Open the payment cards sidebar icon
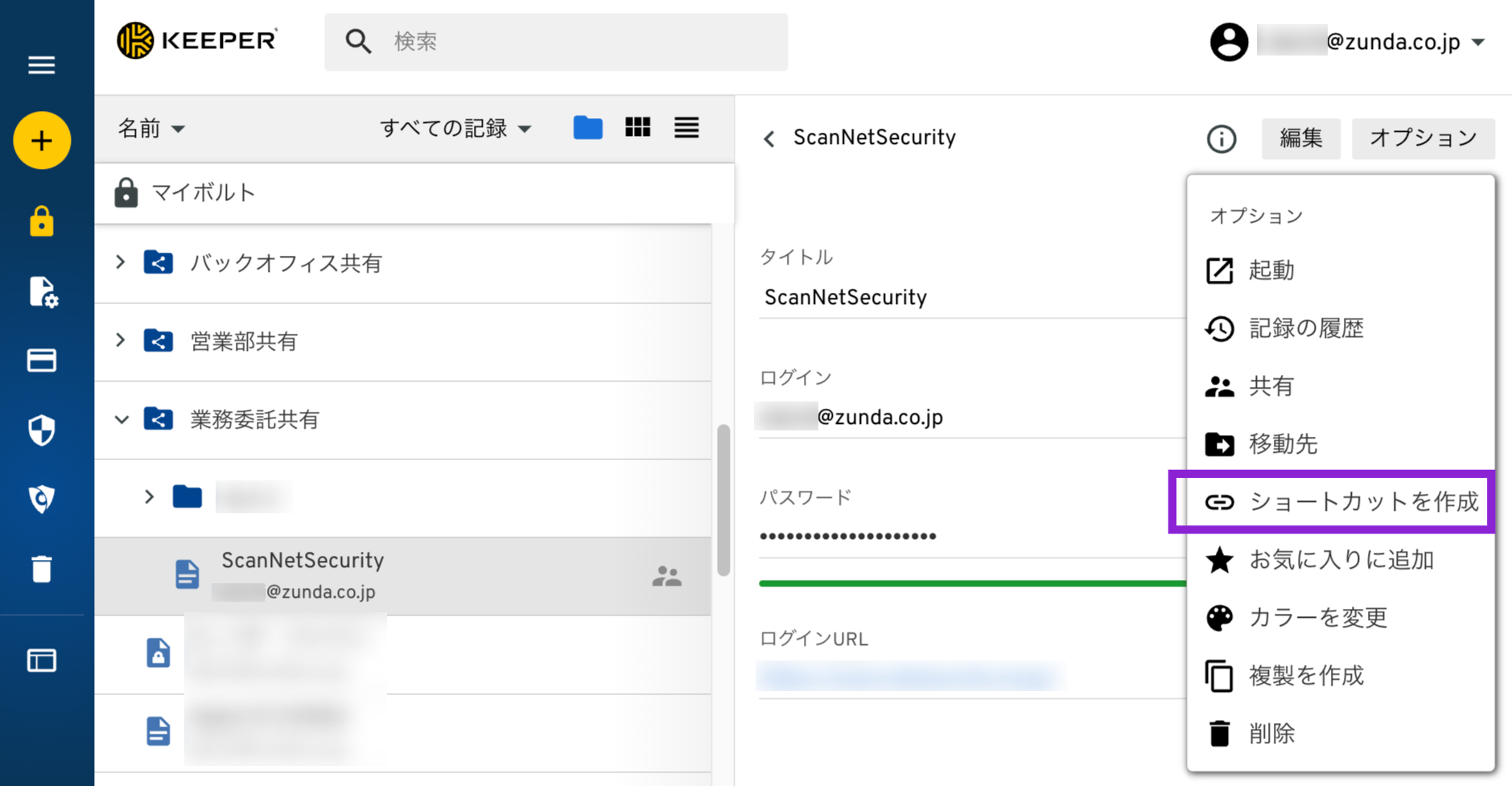Image resolution: width=1512 pixels, height=786 pixels. pyautogui.click(x=42, y=360)
